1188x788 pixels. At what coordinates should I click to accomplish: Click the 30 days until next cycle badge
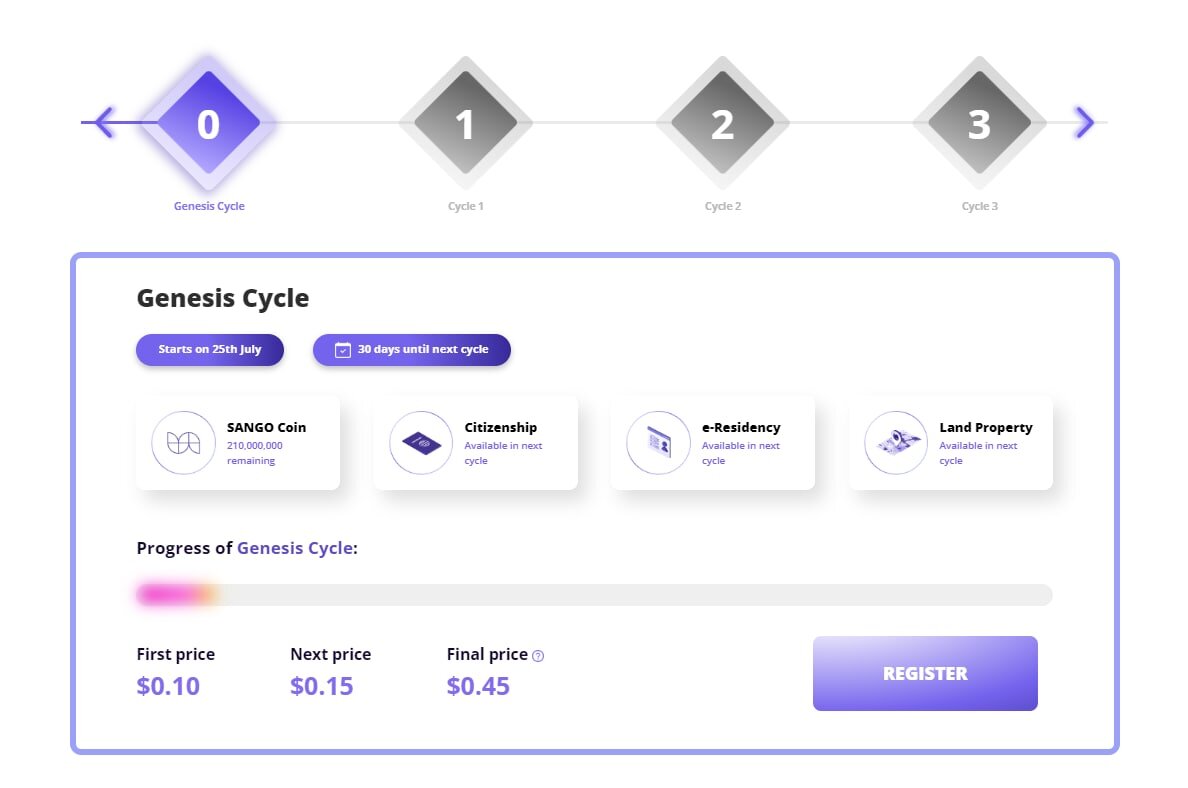[x=411, y=350]
